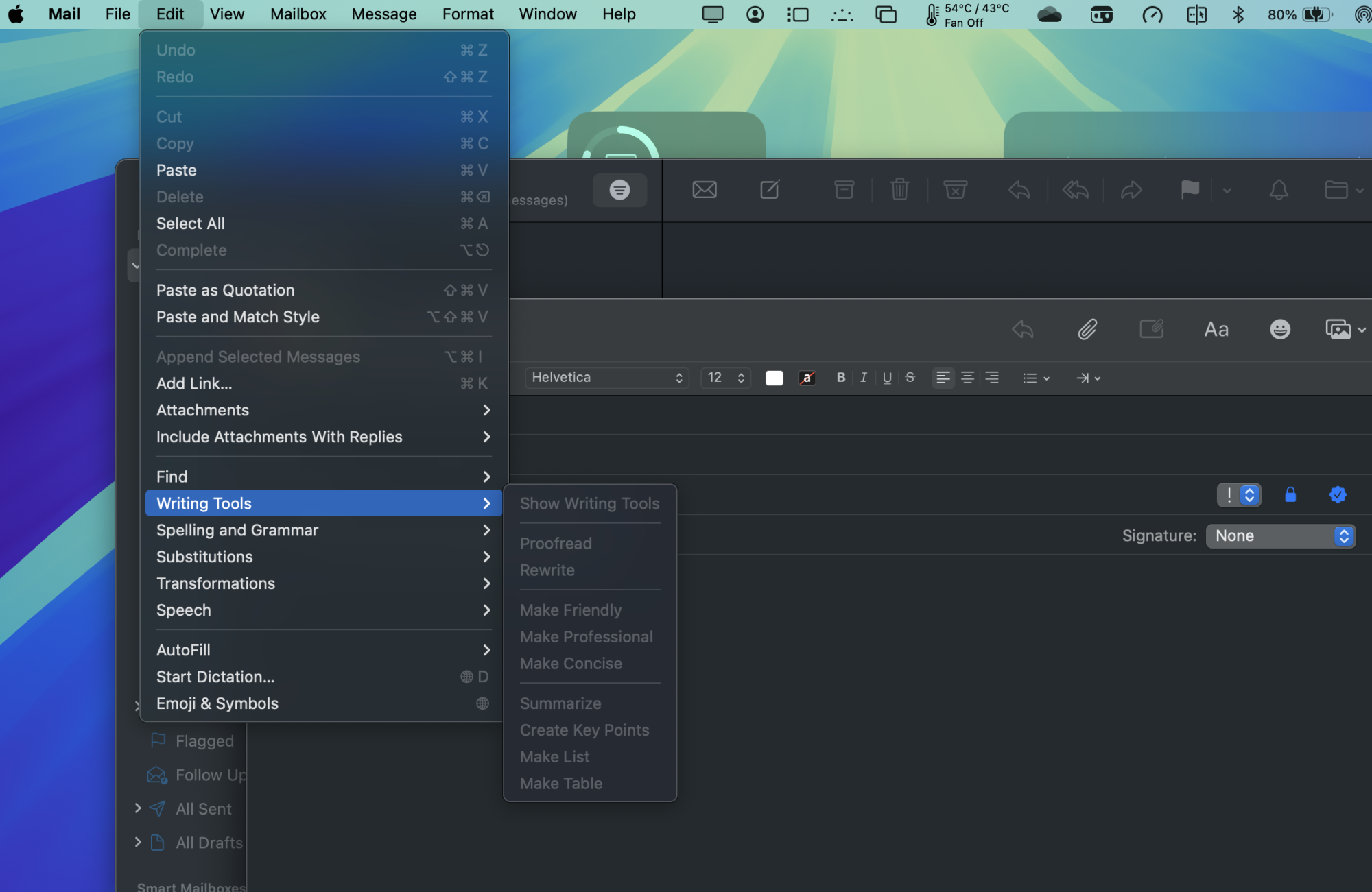1372x892 pixels.
Task: Toggle the message filter button
Action: coord(619,190)
